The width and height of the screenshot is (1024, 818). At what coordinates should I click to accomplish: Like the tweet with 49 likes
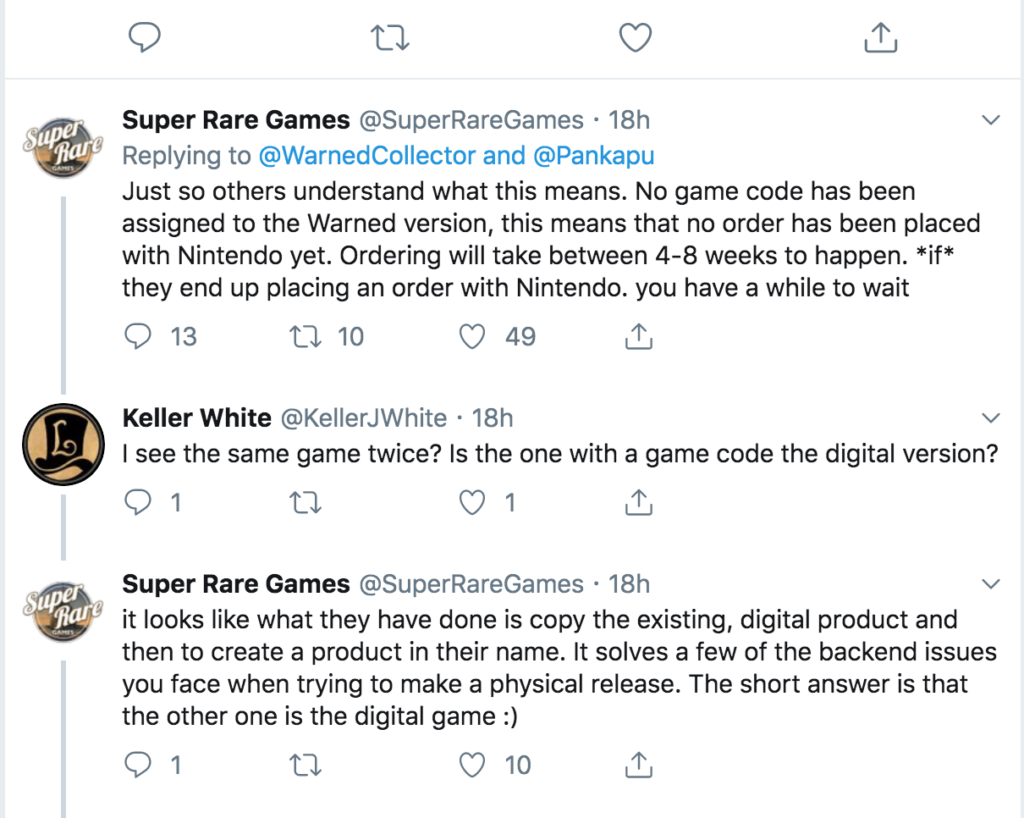coord(472,337)
